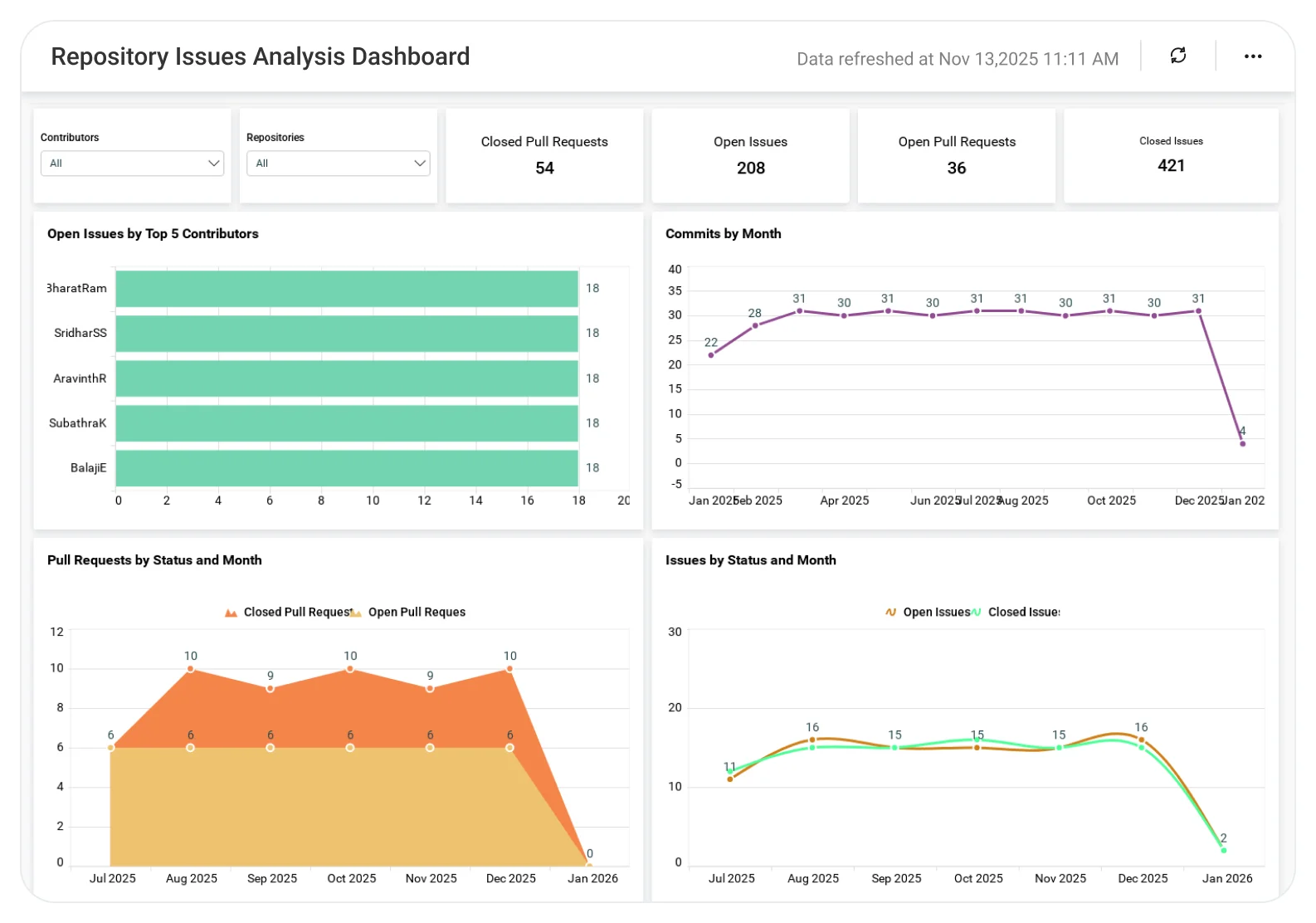Viewport: 1316px width, 923px height.
Task: Open the Repositories dropdown
Action: pos(338,164)
